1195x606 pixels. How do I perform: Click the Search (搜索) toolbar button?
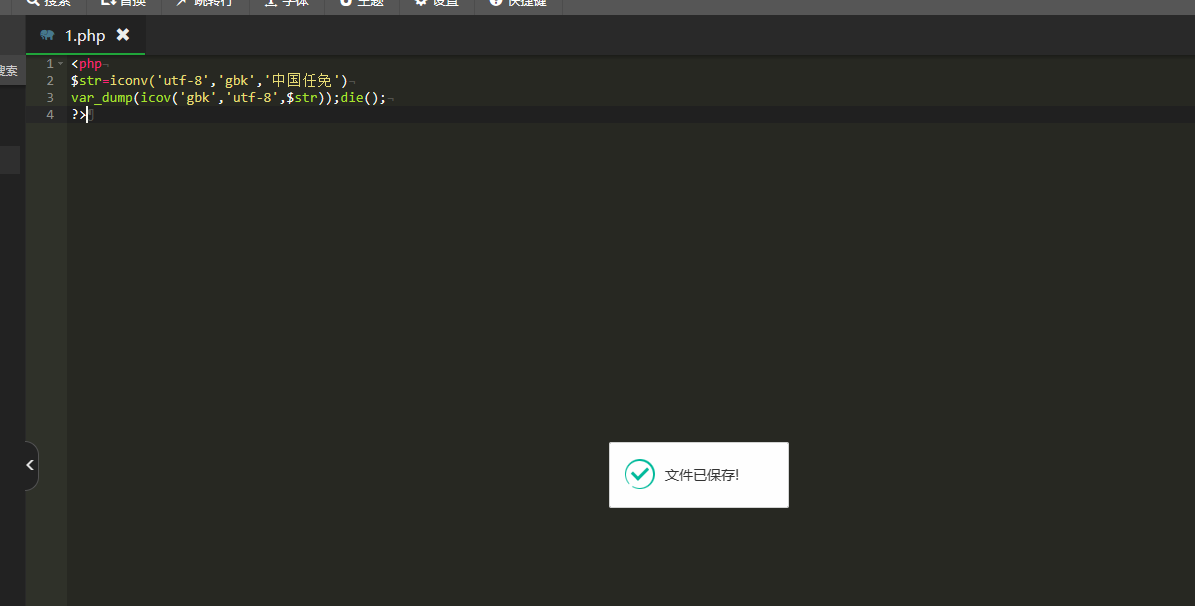point(48,4)
